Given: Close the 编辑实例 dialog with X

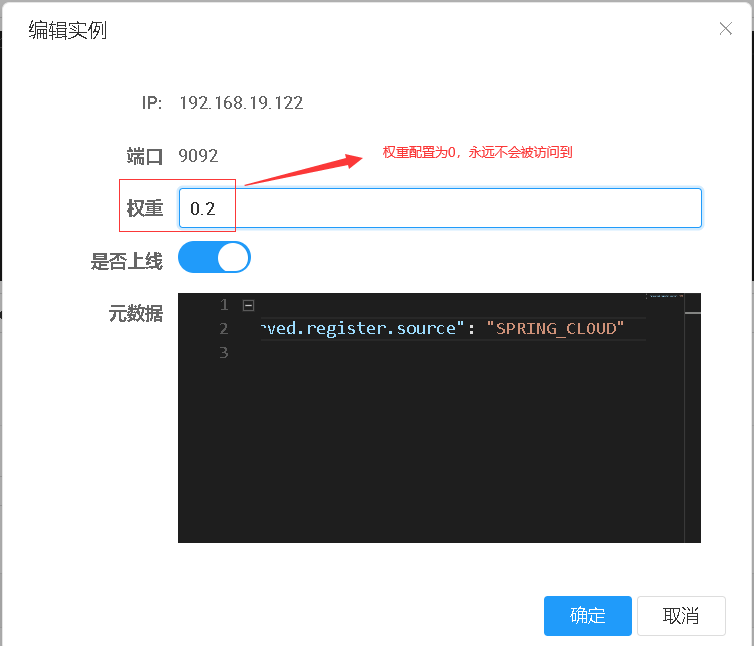Looking at the screenshot, I should (x=726, y=29).
